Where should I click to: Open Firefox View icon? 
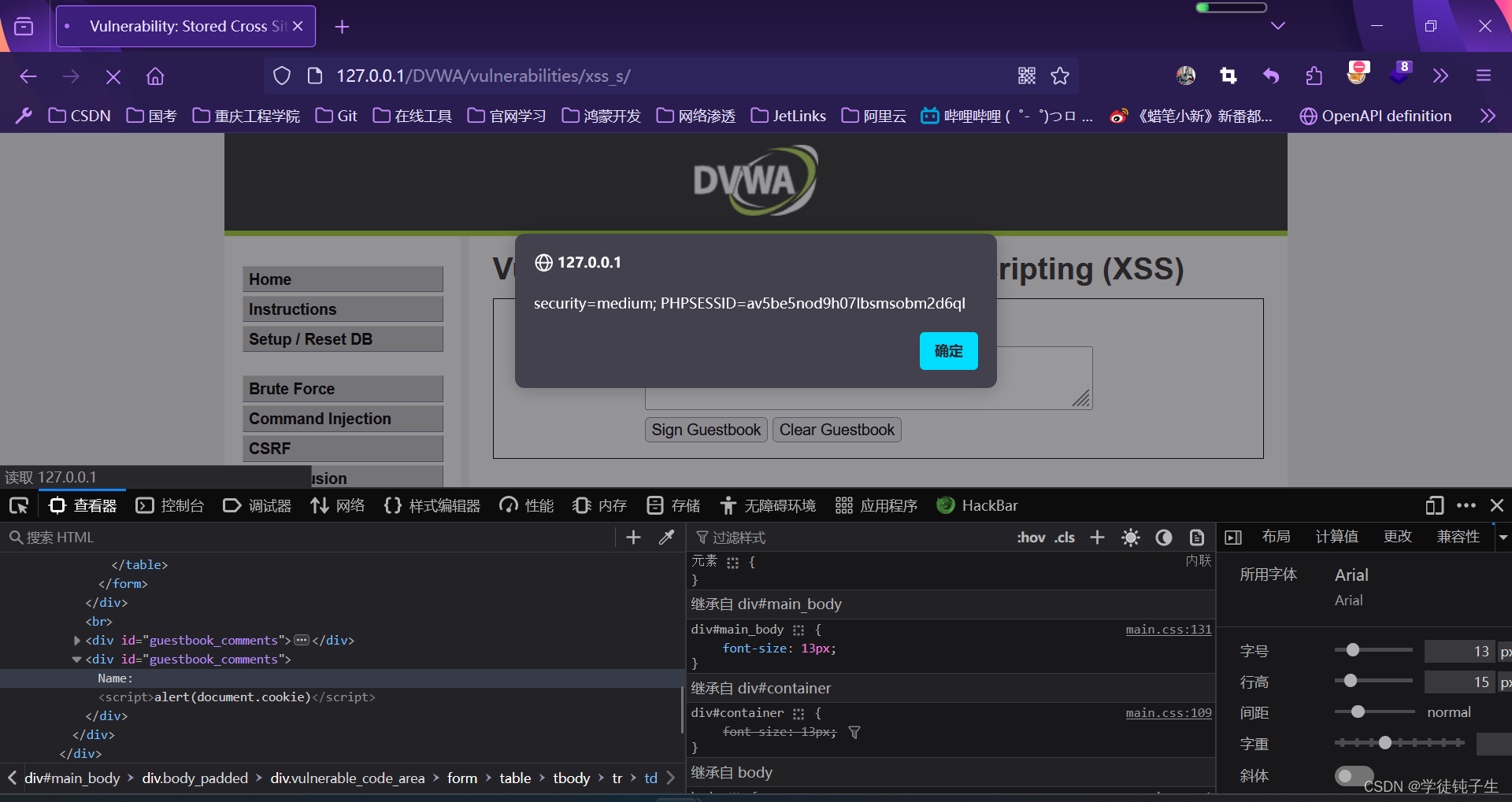pyautogui.click(x=24, y=27)
